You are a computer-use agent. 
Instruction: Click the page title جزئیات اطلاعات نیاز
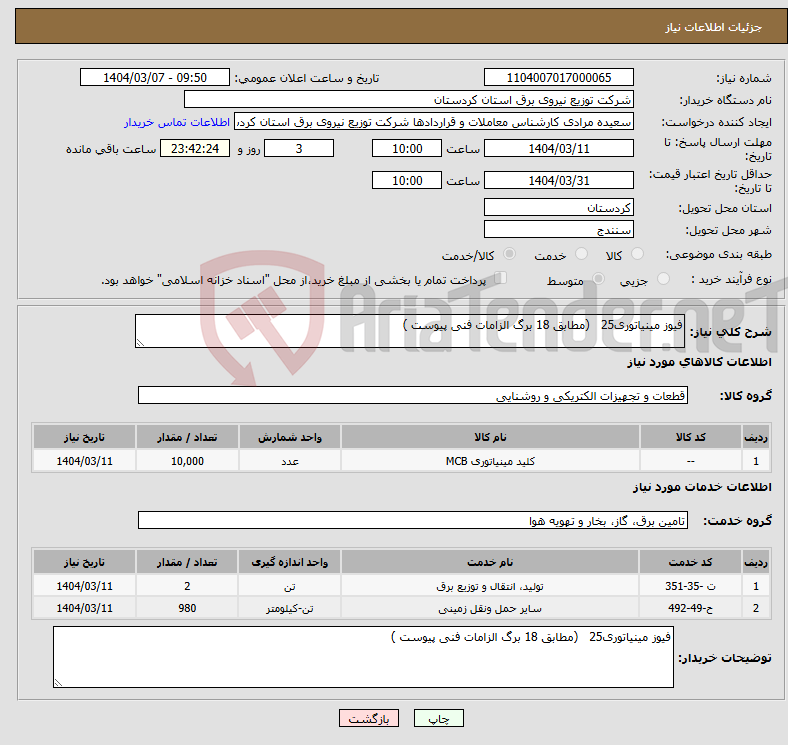714,27
